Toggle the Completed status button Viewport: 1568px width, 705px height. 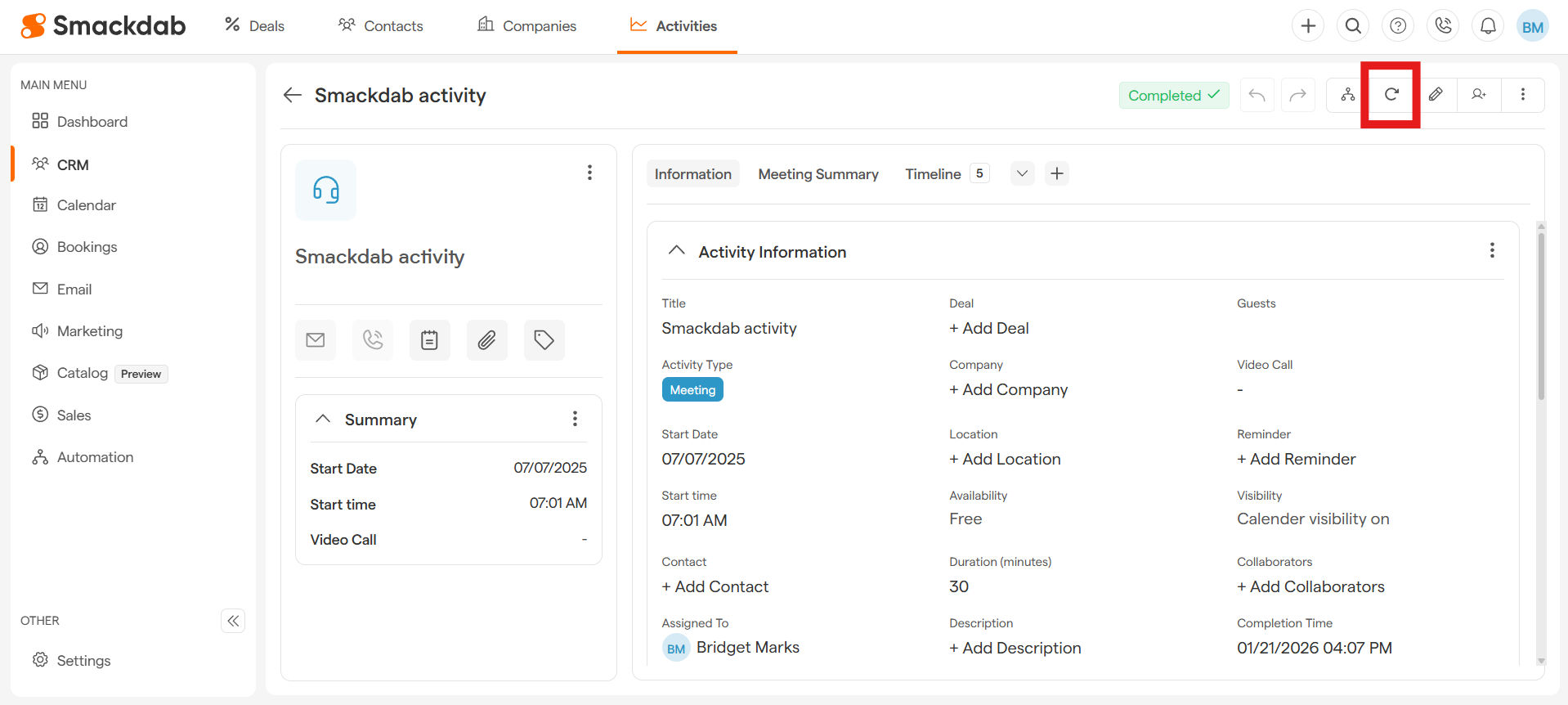click(1173, 96)
